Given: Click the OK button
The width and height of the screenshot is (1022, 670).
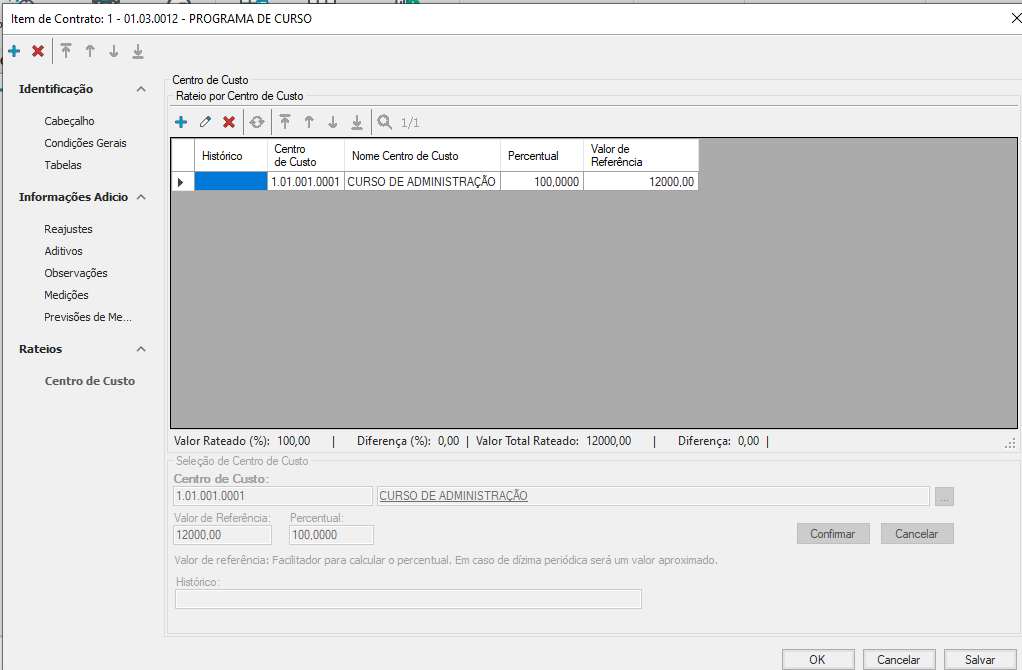Looking at the screenshot, I should pyautogui.click(x=817, y=660).
